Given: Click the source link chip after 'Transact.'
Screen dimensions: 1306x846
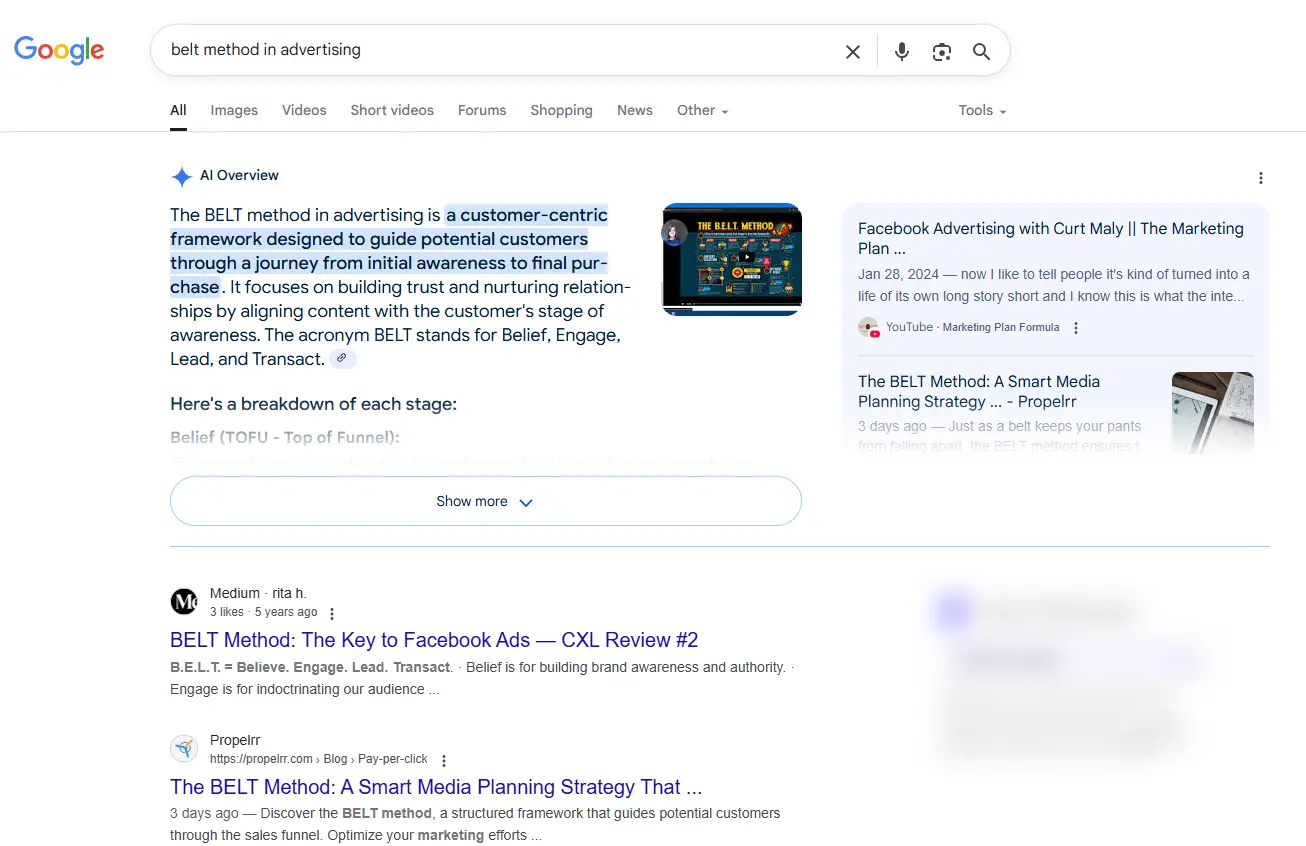Looking at the screenshot, I should (x=342, y=358).
